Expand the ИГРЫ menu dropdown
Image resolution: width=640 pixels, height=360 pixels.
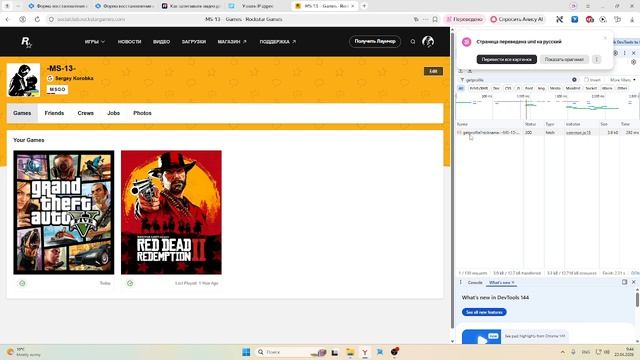[x=95, y=42]
